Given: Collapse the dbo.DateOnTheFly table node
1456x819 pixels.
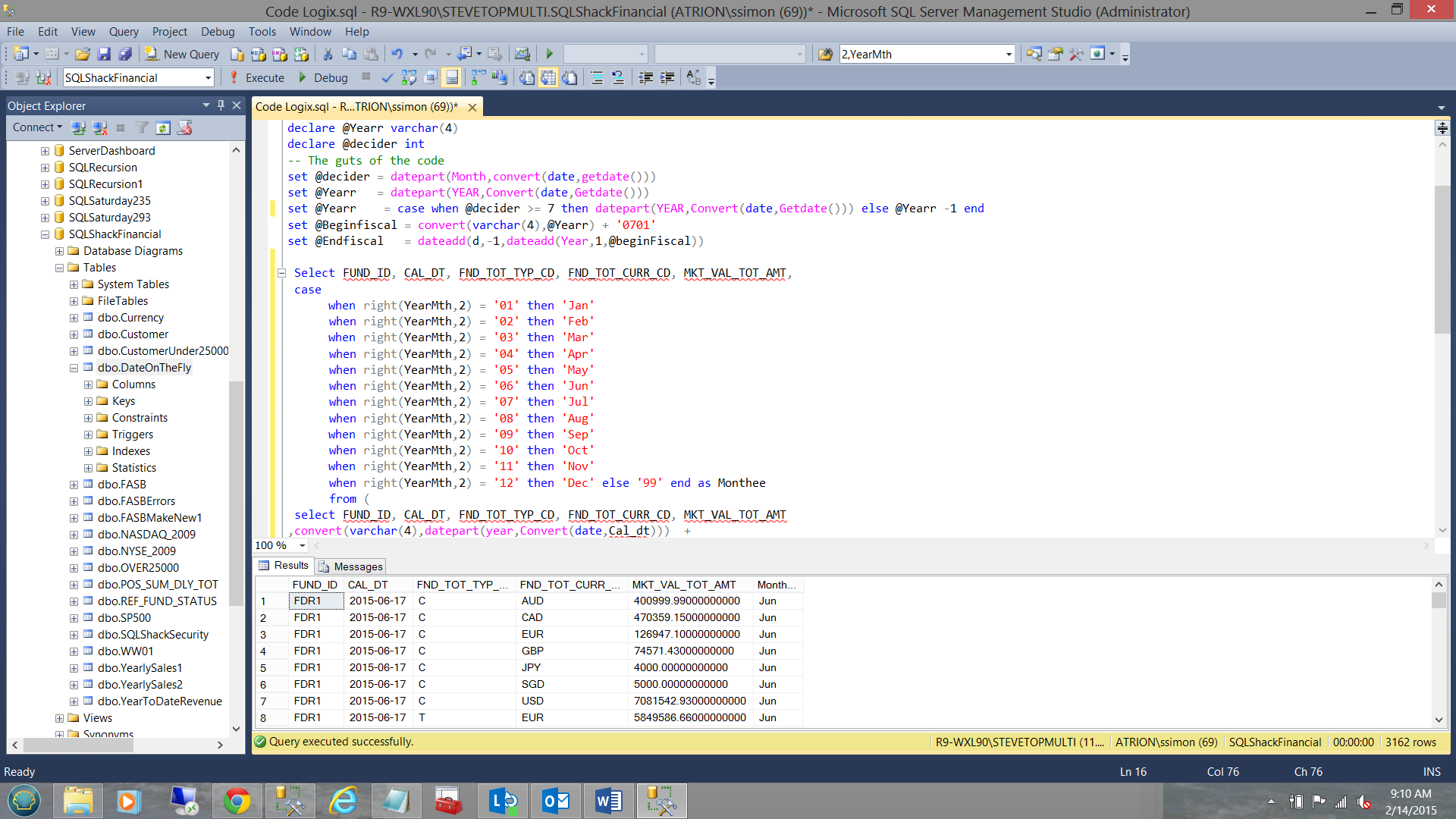Looking at the screenshot, I should [74, 368].
